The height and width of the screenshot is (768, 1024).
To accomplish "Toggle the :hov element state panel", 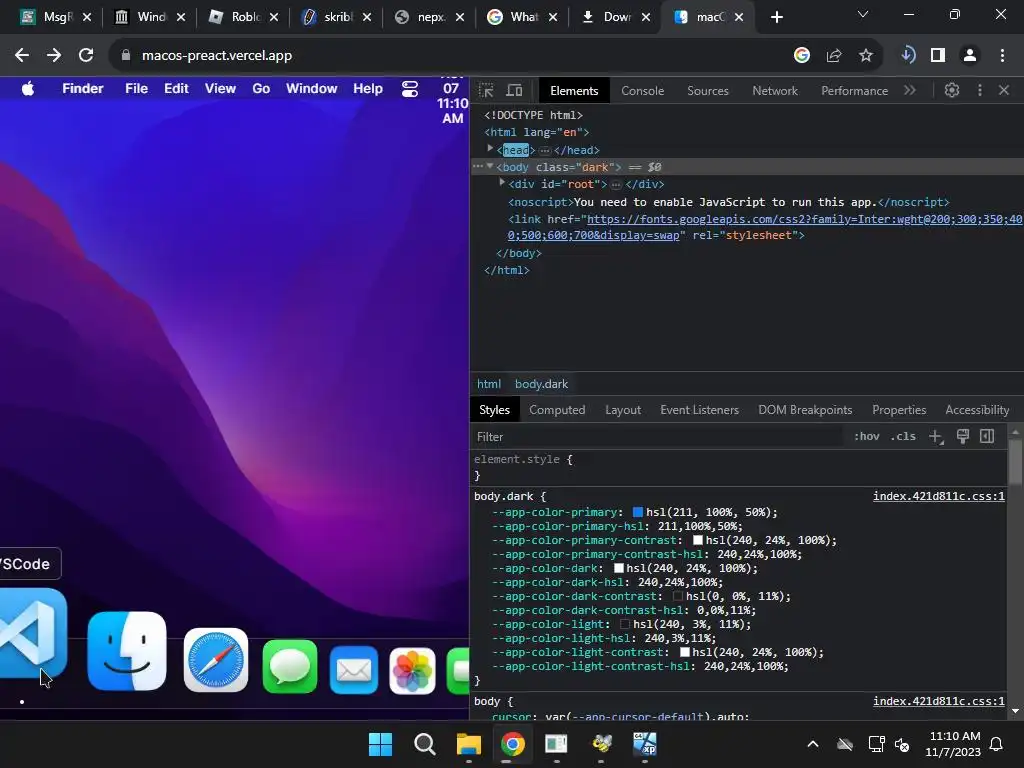I will (867, 436).
